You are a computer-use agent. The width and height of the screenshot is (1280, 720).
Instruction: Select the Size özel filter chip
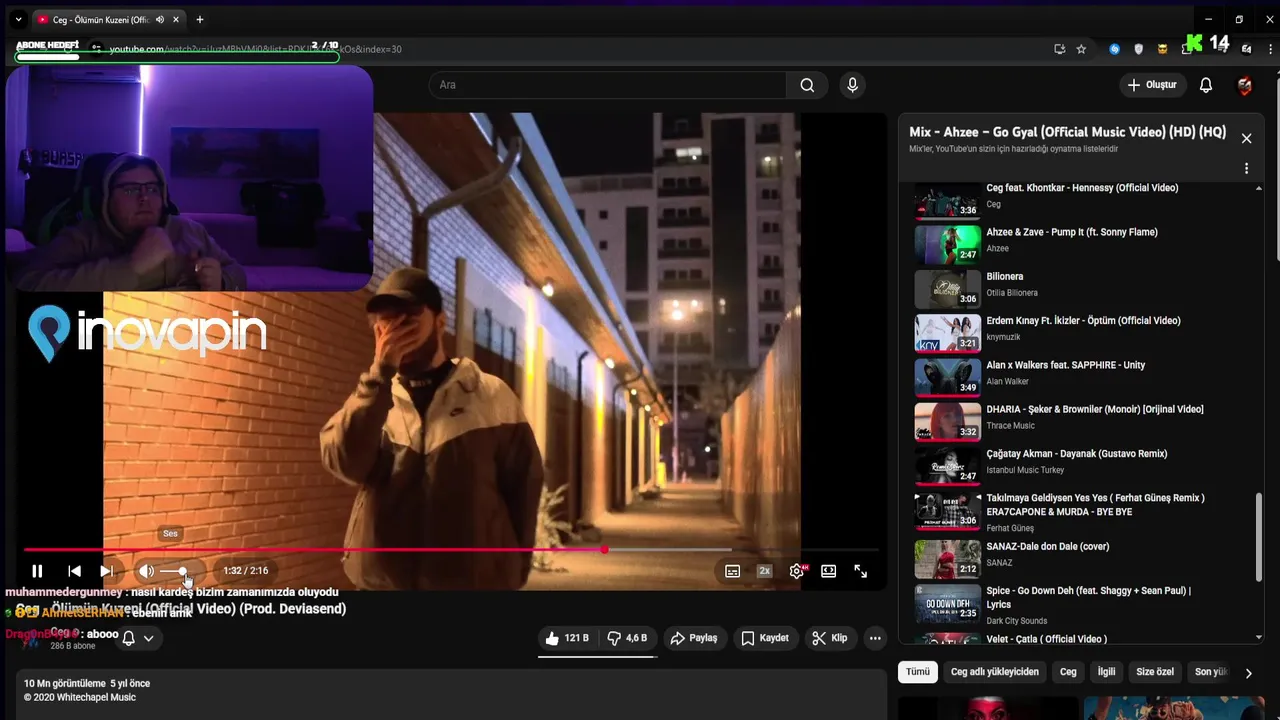[x=1155, y=672]
